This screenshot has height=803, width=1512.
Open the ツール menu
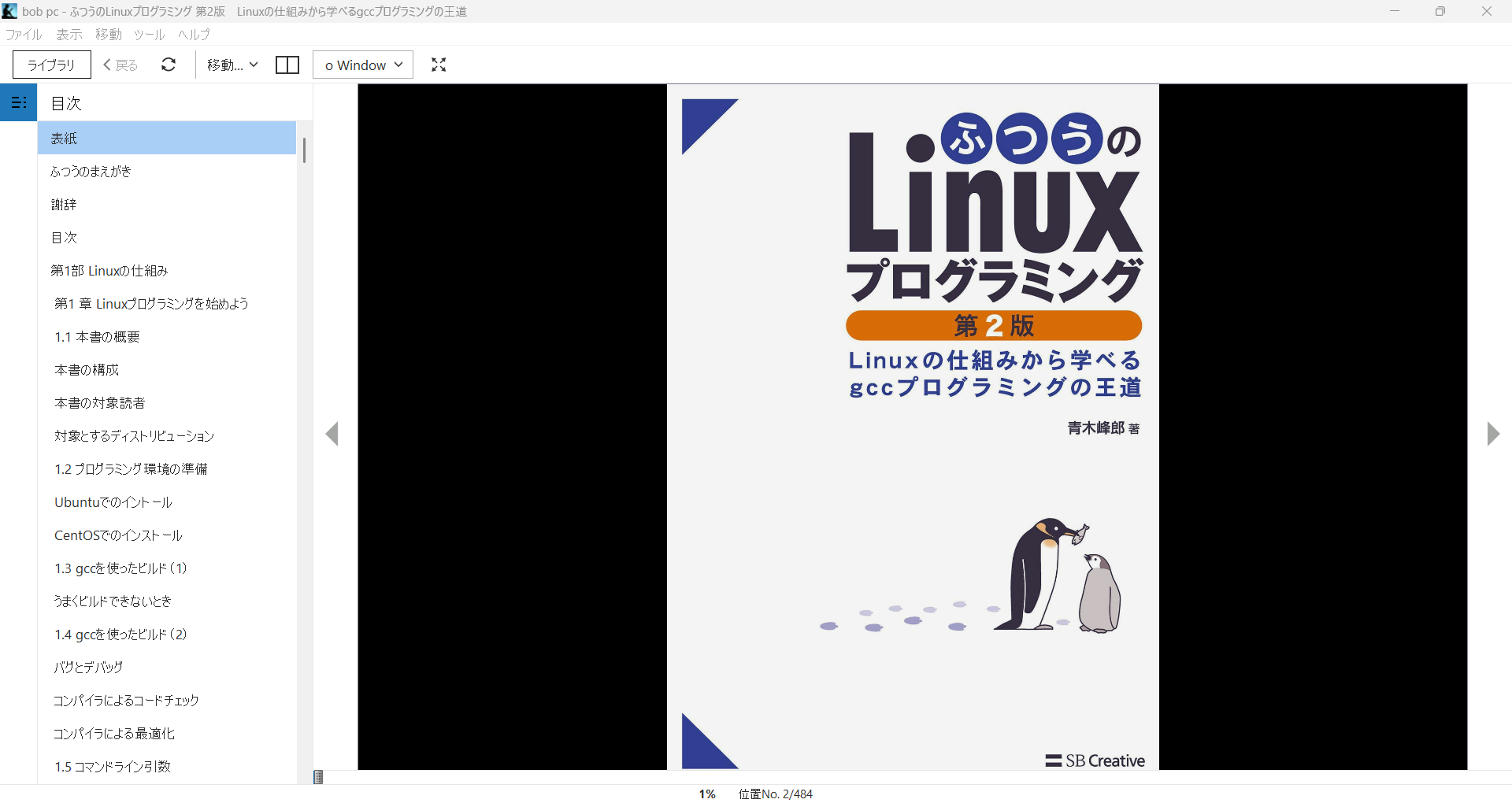(150, 35)
